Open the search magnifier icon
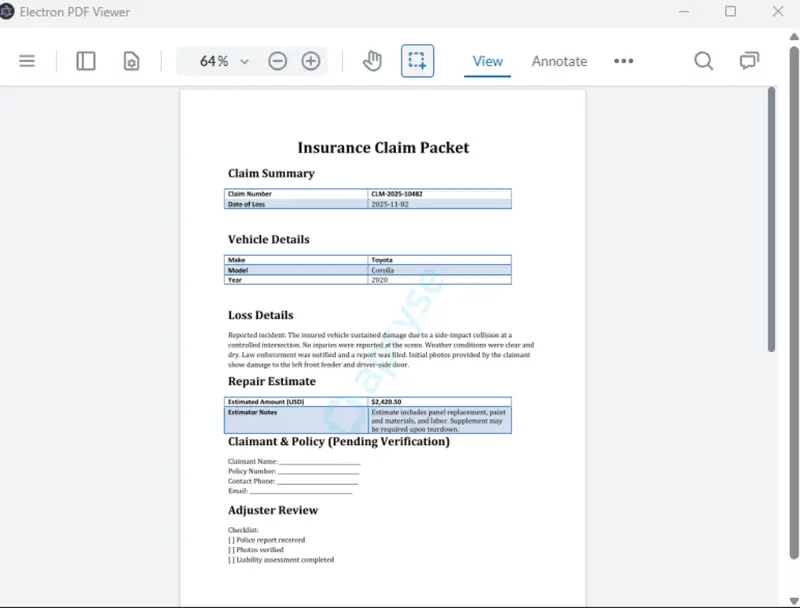The height and width of the screenshot is (608, 800). 704,61
